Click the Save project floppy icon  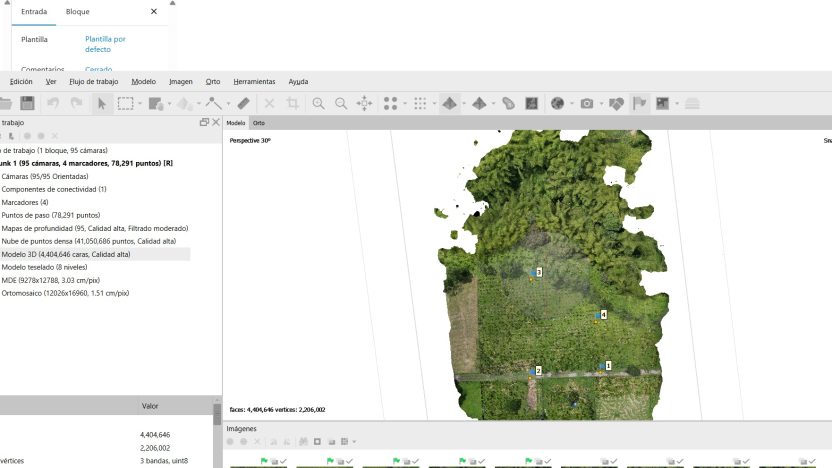click(27, 103)
